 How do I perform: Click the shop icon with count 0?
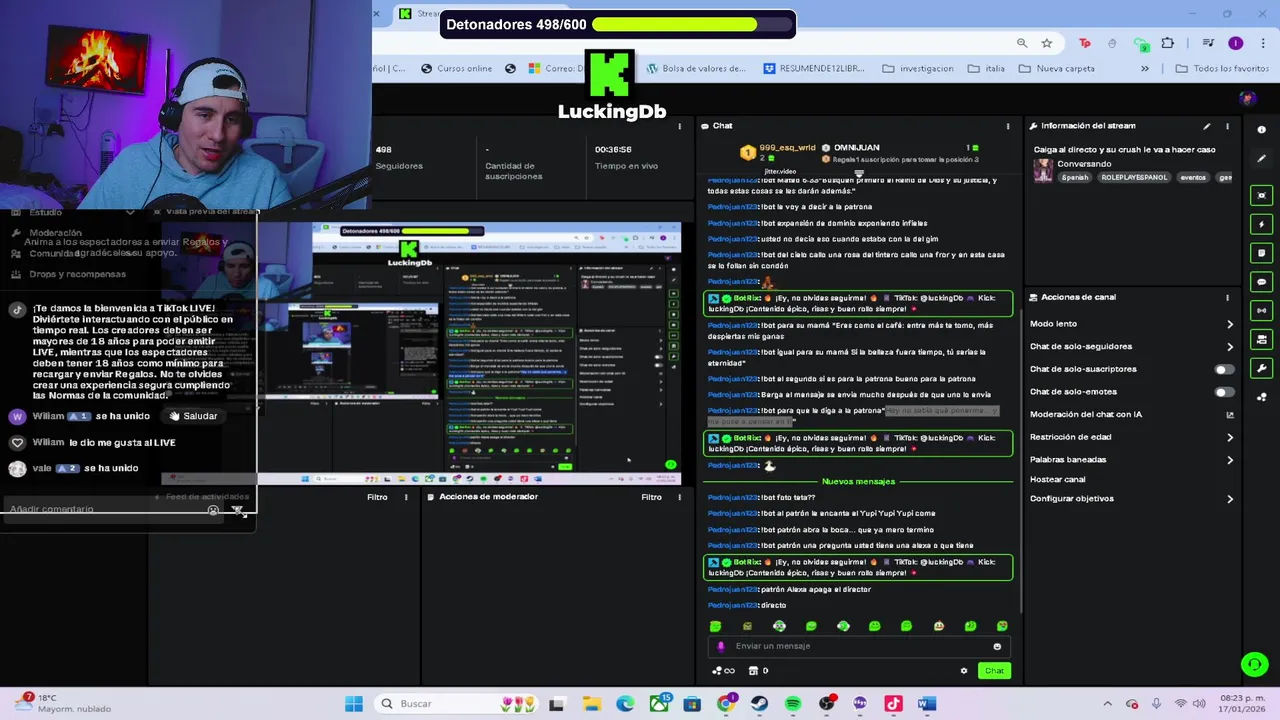758,671
